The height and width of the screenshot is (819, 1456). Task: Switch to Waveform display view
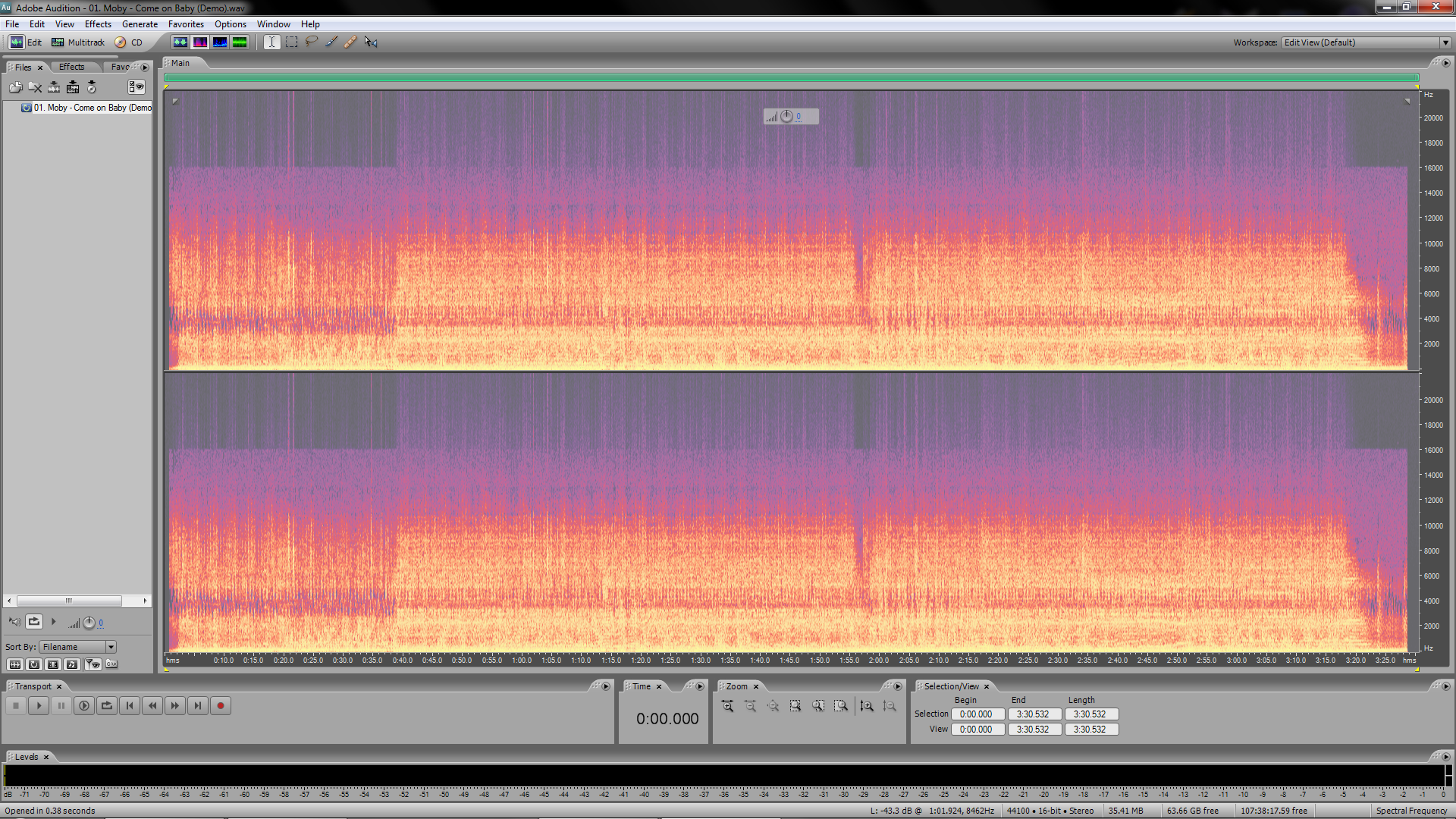(x=180, y=42)
